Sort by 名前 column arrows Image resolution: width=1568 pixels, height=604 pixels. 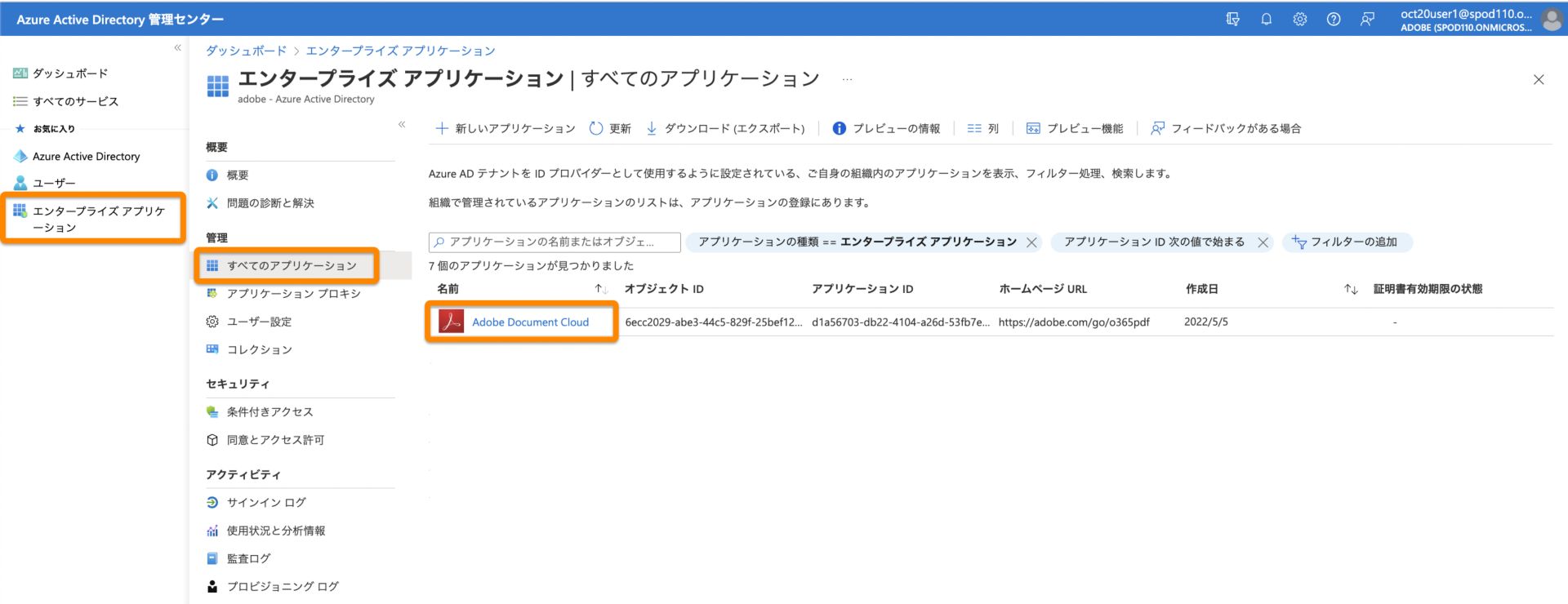tap(600, 289)
